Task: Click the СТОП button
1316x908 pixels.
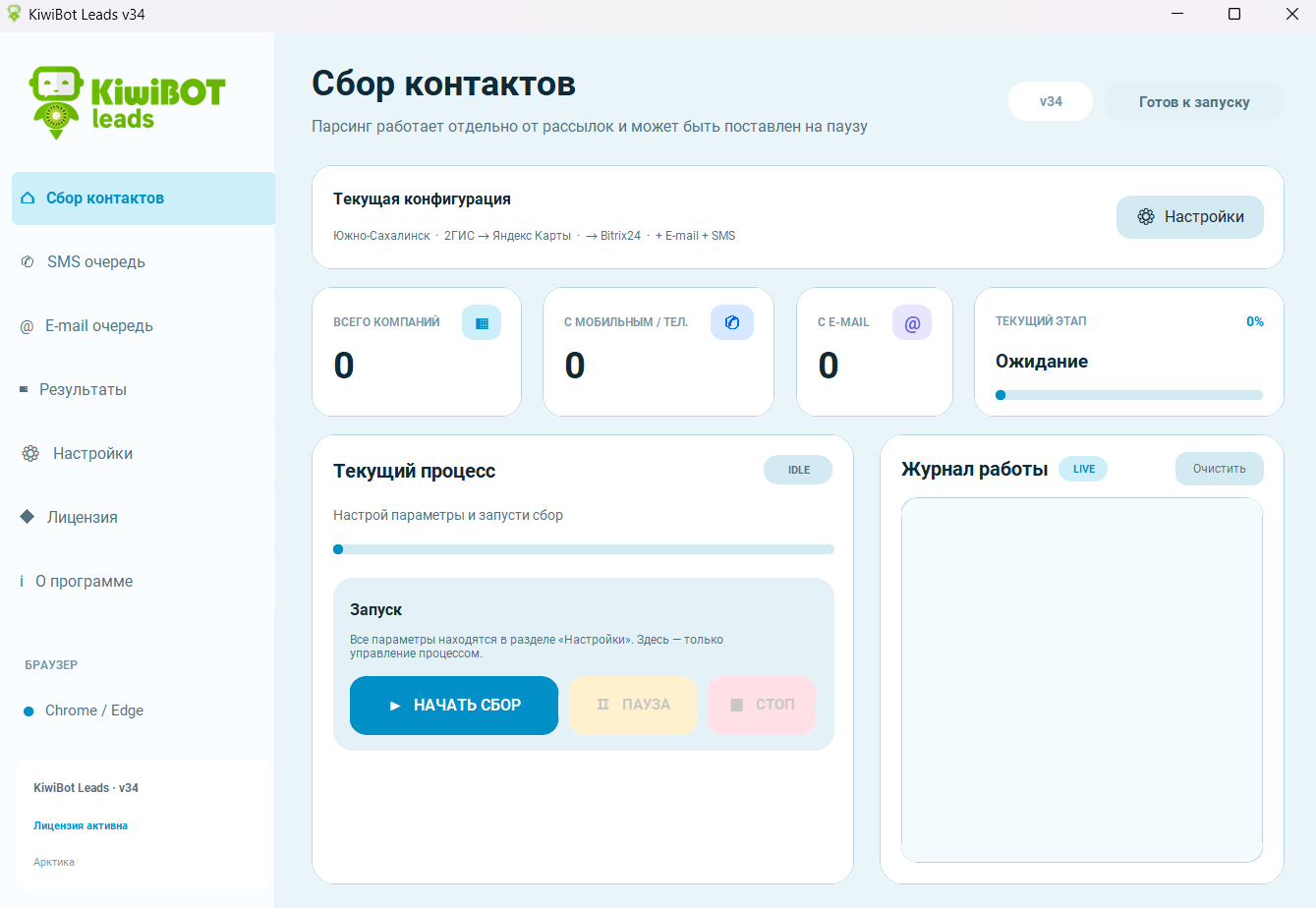Action: point(762,706)
